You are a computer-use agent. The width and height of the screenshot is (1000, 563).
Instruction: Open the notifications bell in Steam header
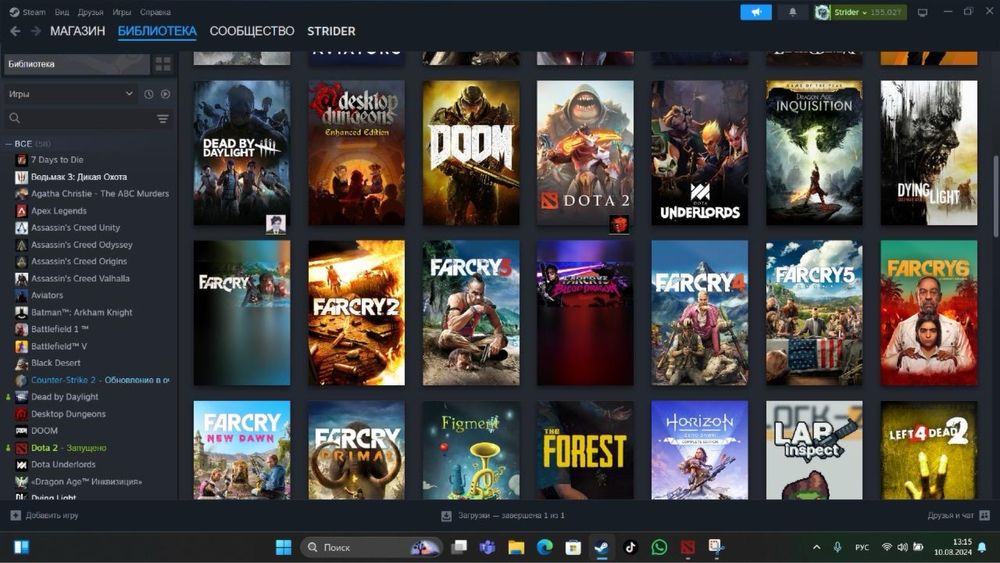[x=793, y=12]
